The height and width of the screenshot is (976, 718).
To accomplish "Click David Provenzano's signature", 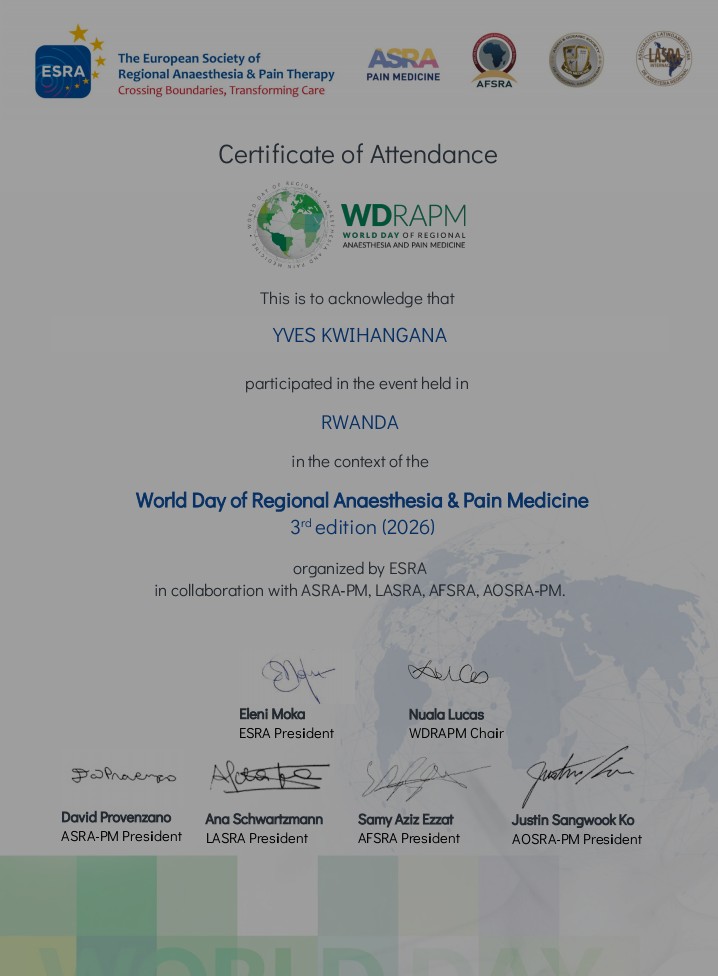I will [x=123, y=776].
